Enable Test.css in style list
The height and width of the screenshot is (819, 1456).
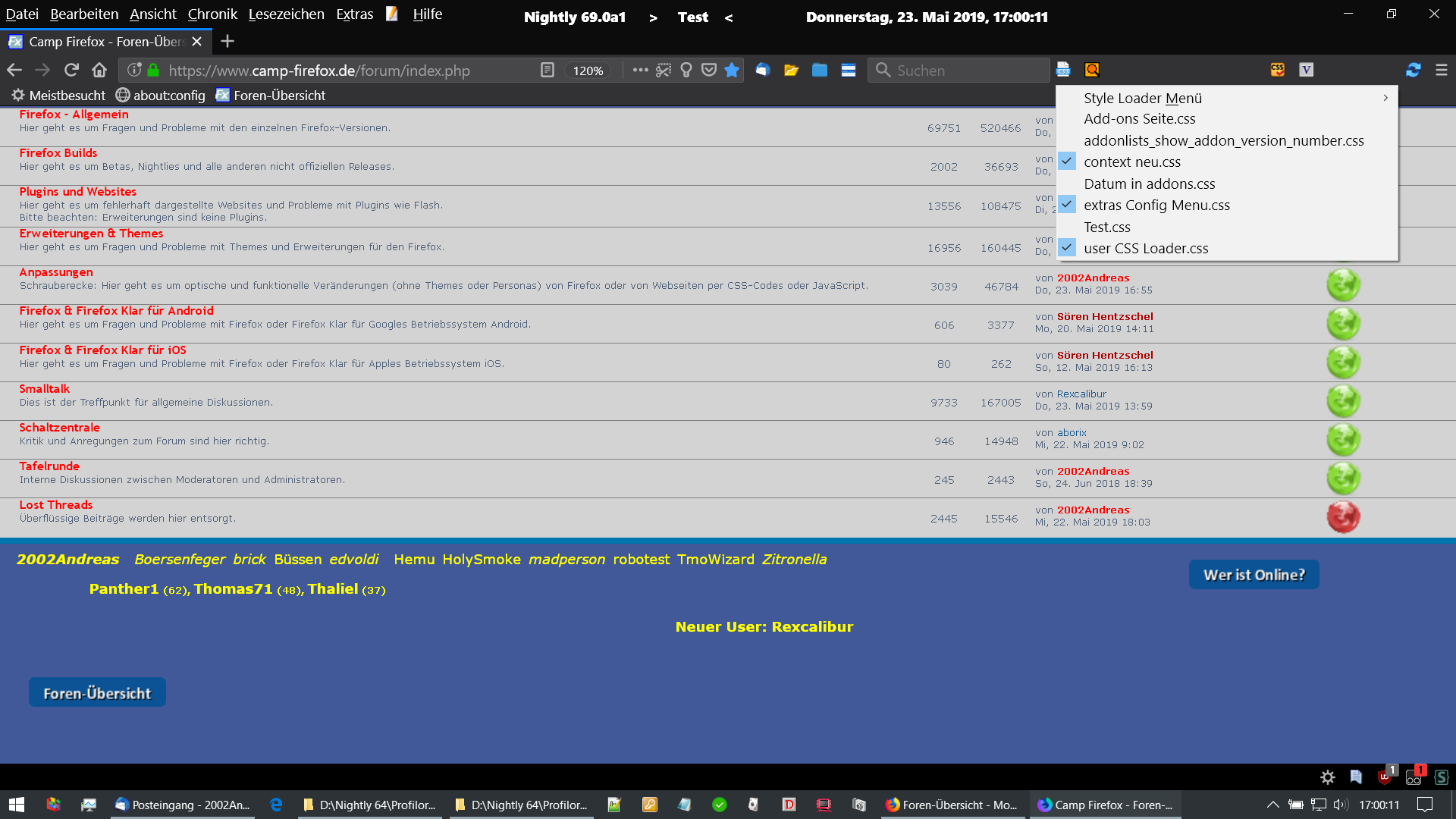point(1106,227)
